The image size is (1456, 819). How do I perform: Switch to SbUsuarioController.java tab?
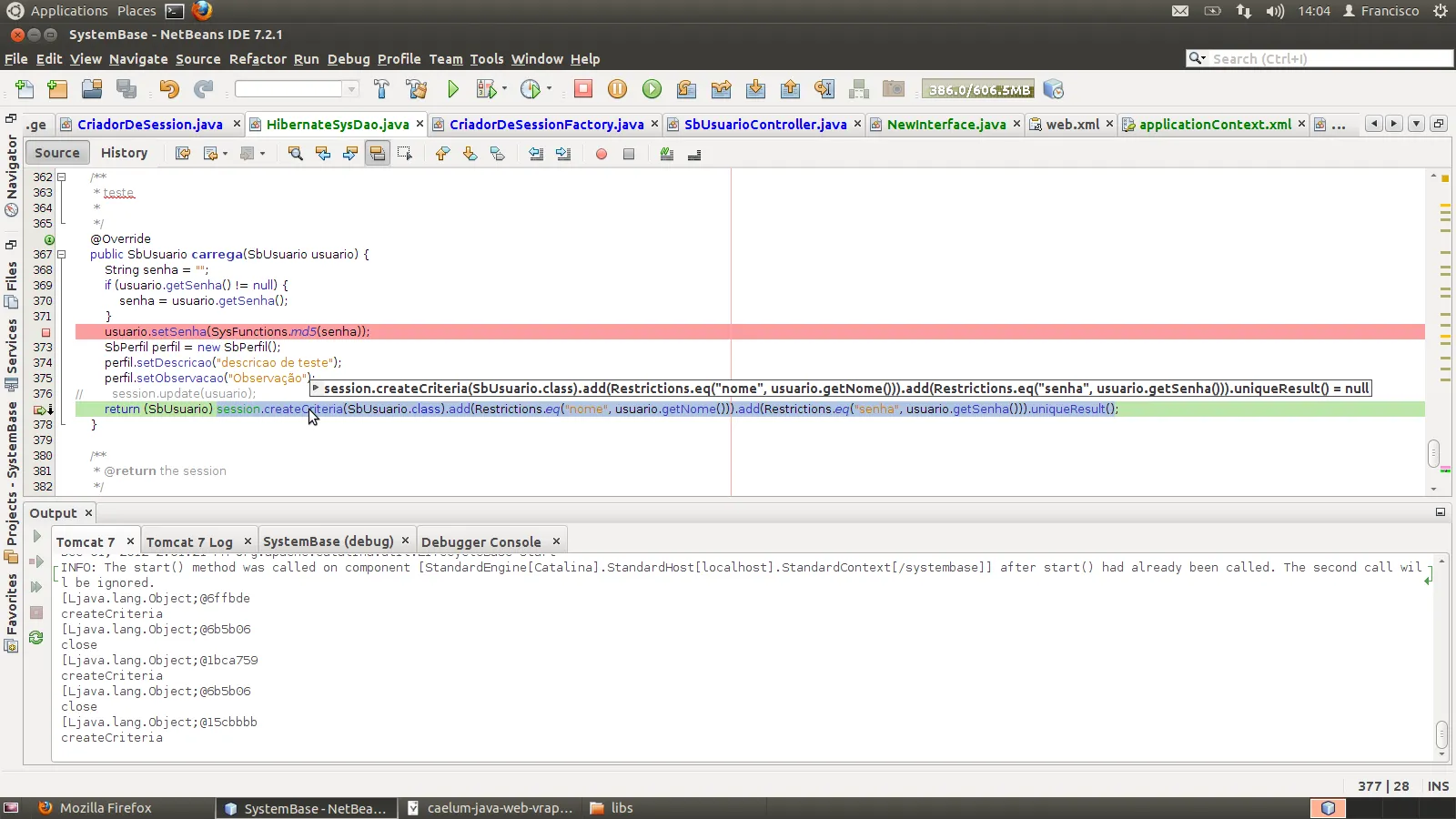765,125
